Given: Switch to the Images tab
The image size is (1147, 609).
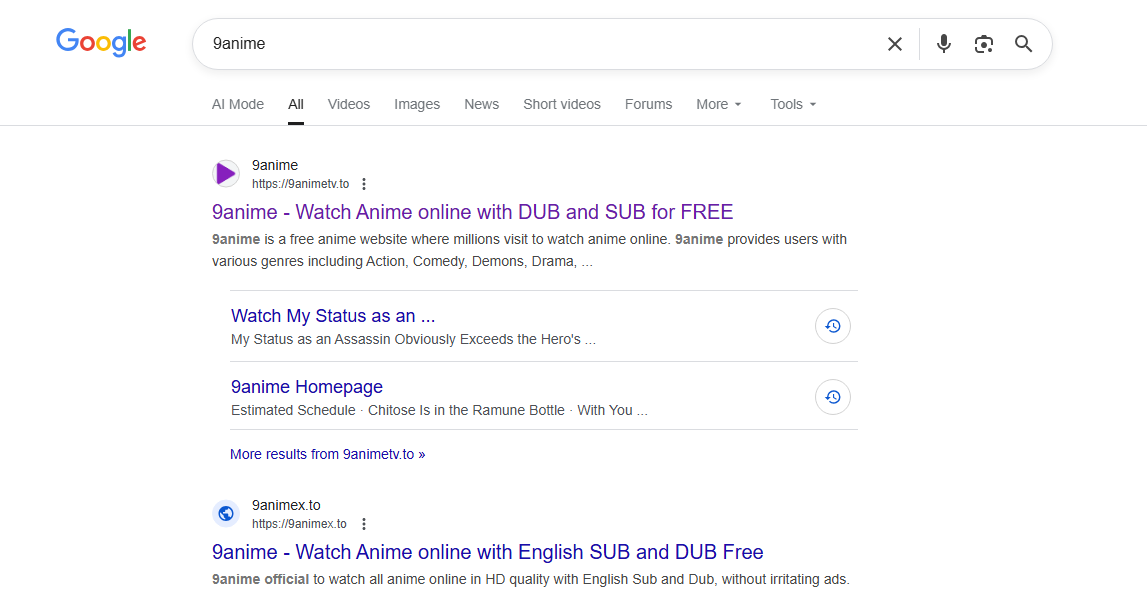Looking at the screenshot, I should (x=417, y=104).
